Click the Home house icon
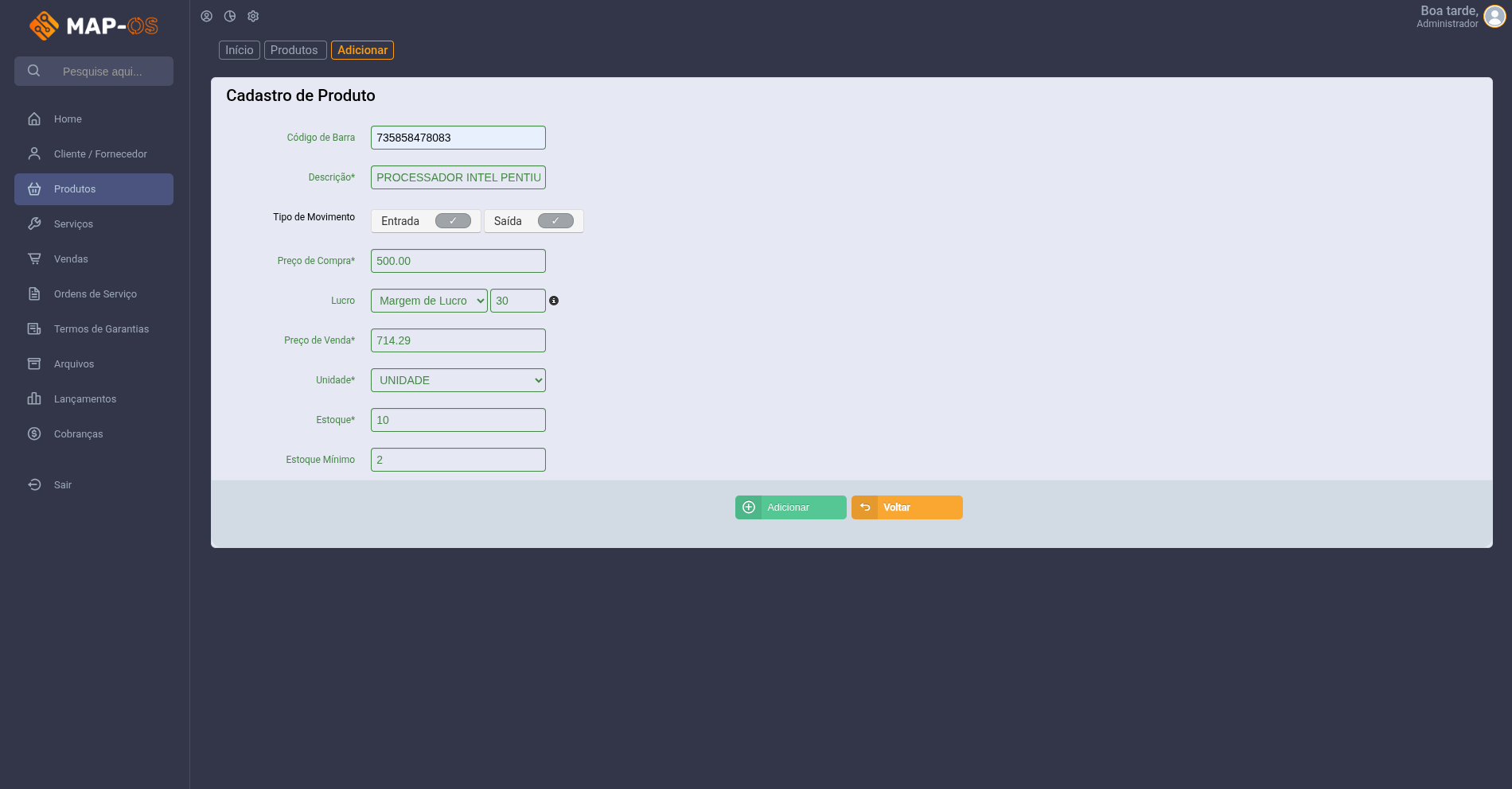The height and width of the screenshot is (789, 1512). tap(34, 119)
